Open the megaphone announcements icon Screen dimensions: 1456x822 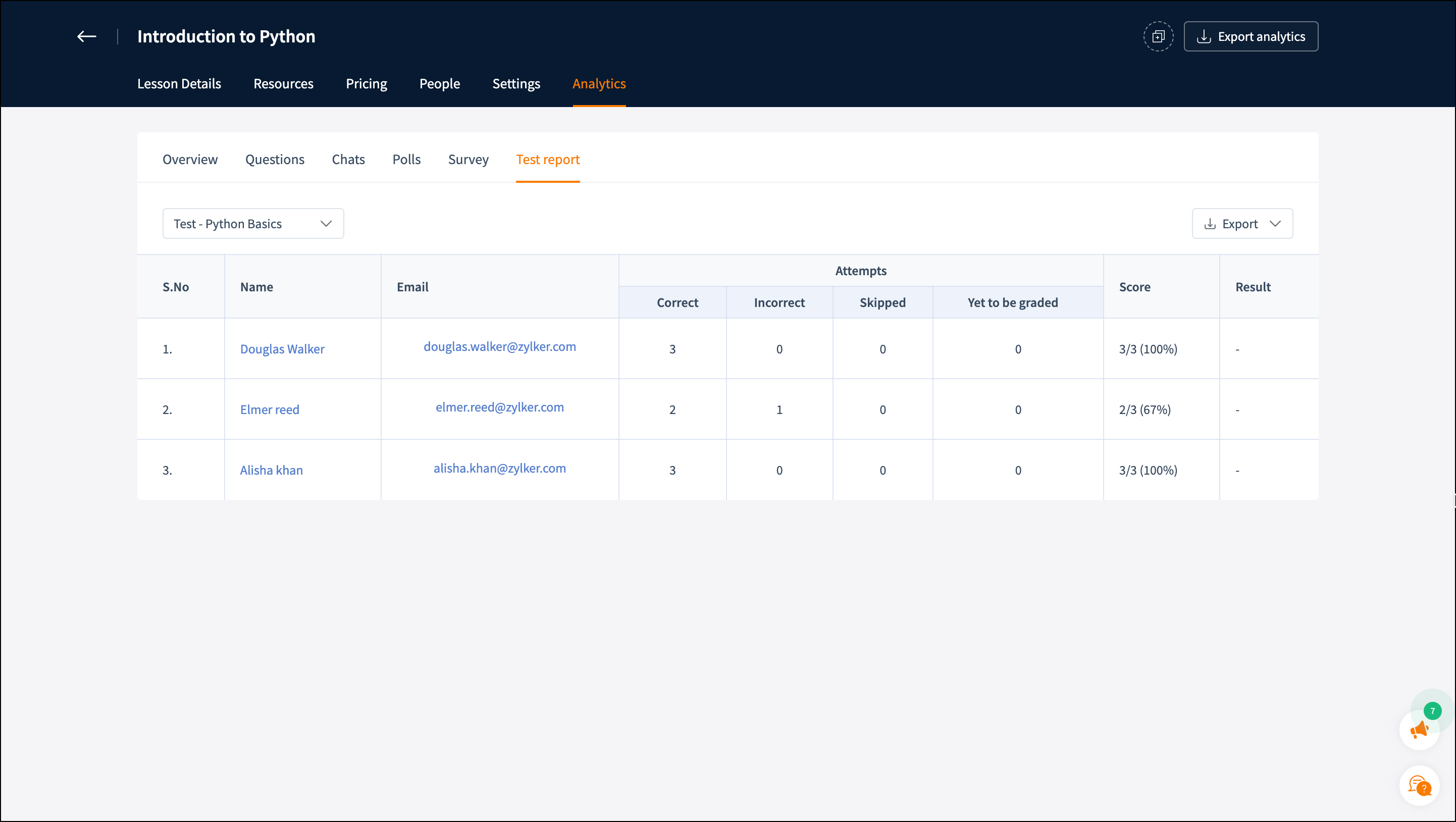point(1419,730)
